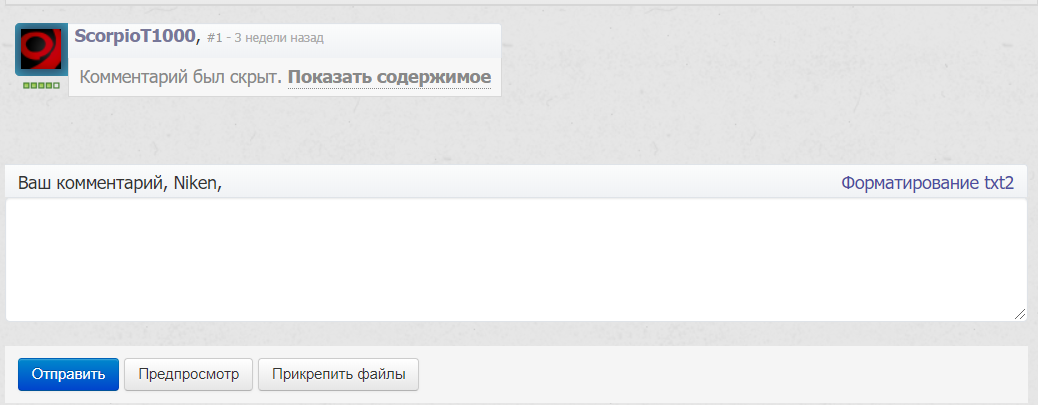Click the "Ваш комментарий, Niken," label

click(120, 183)
